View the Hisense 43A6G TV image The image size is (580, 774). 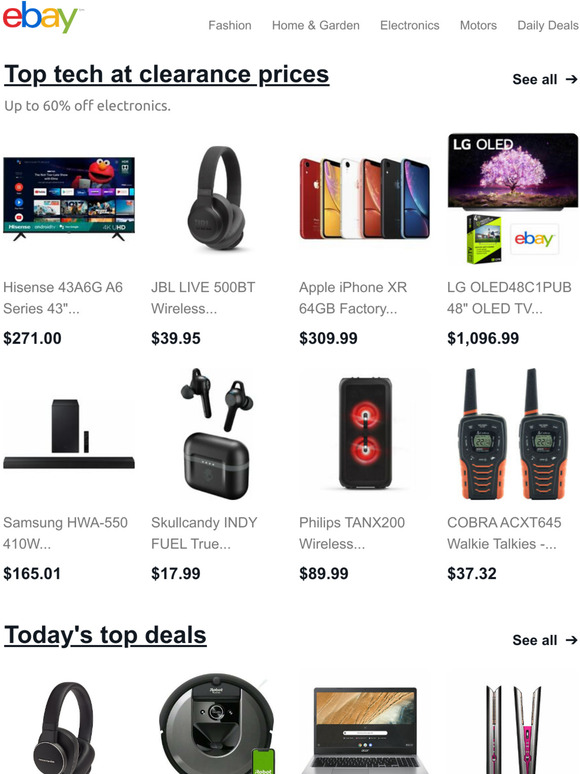point(69,198)
